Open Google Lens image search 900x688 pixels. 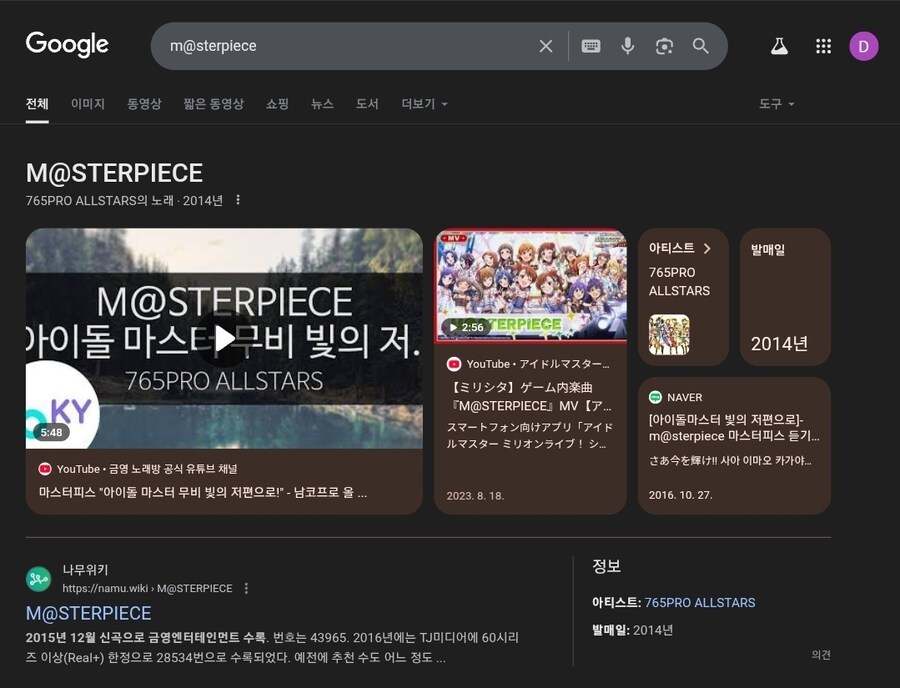tap(664, 46)
